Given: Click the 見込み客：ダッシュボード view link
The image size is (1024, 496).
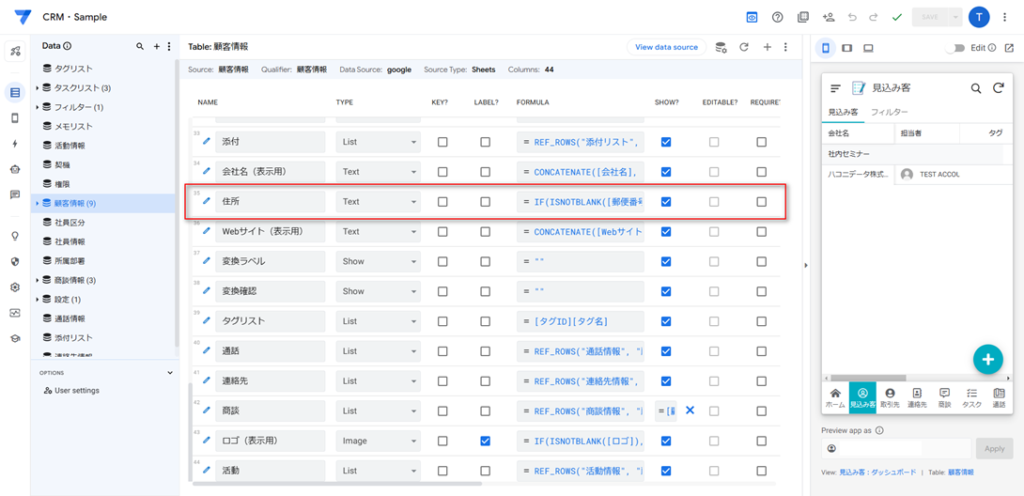Looking at the screenshot, I should tap(877, 471).
